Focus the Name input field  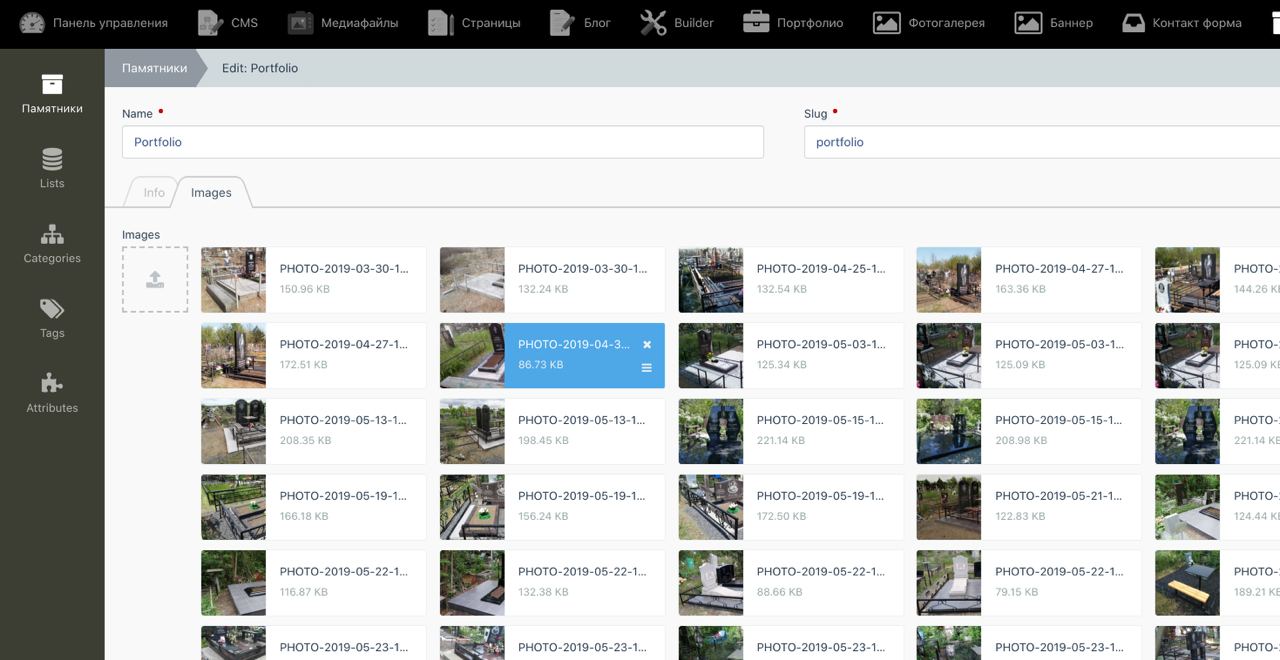coord(443,142)
